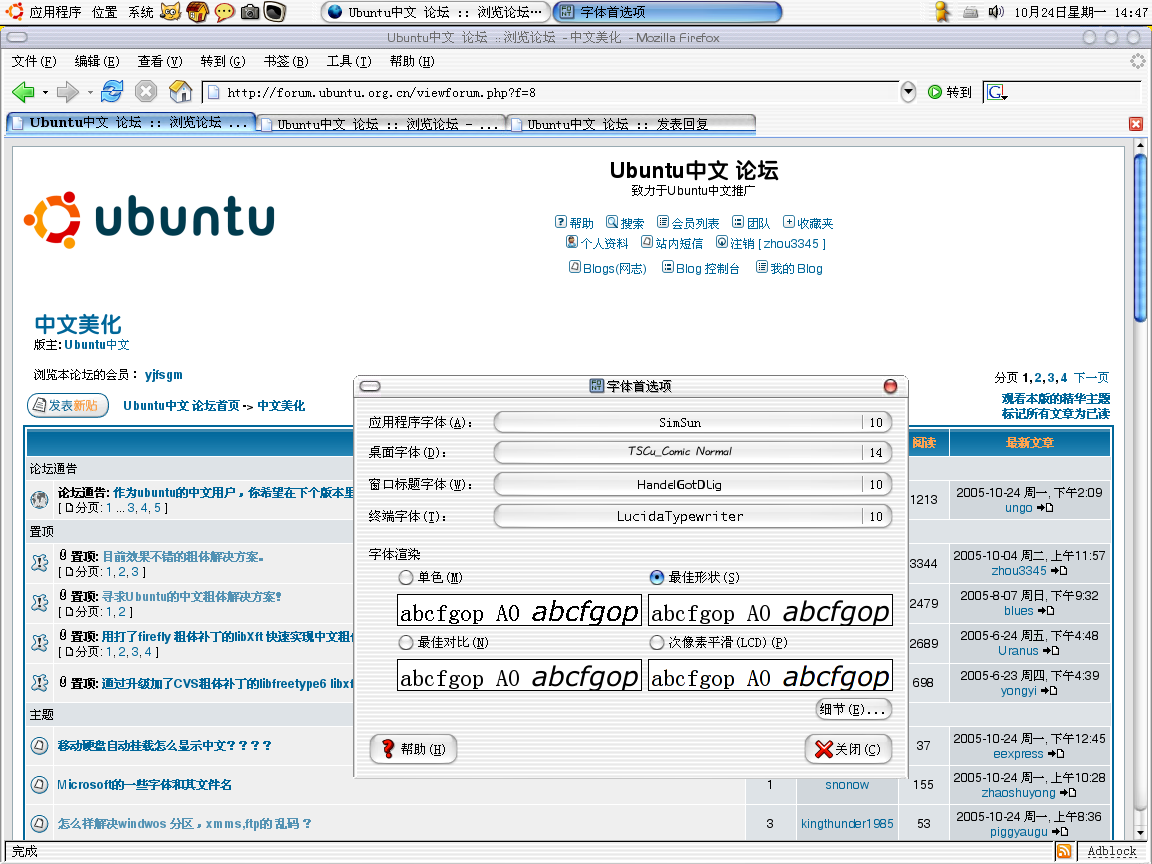Expand the URL bar history dropdown
Image resolution: width=1152 pixels, height=864 pixels.
908,92
